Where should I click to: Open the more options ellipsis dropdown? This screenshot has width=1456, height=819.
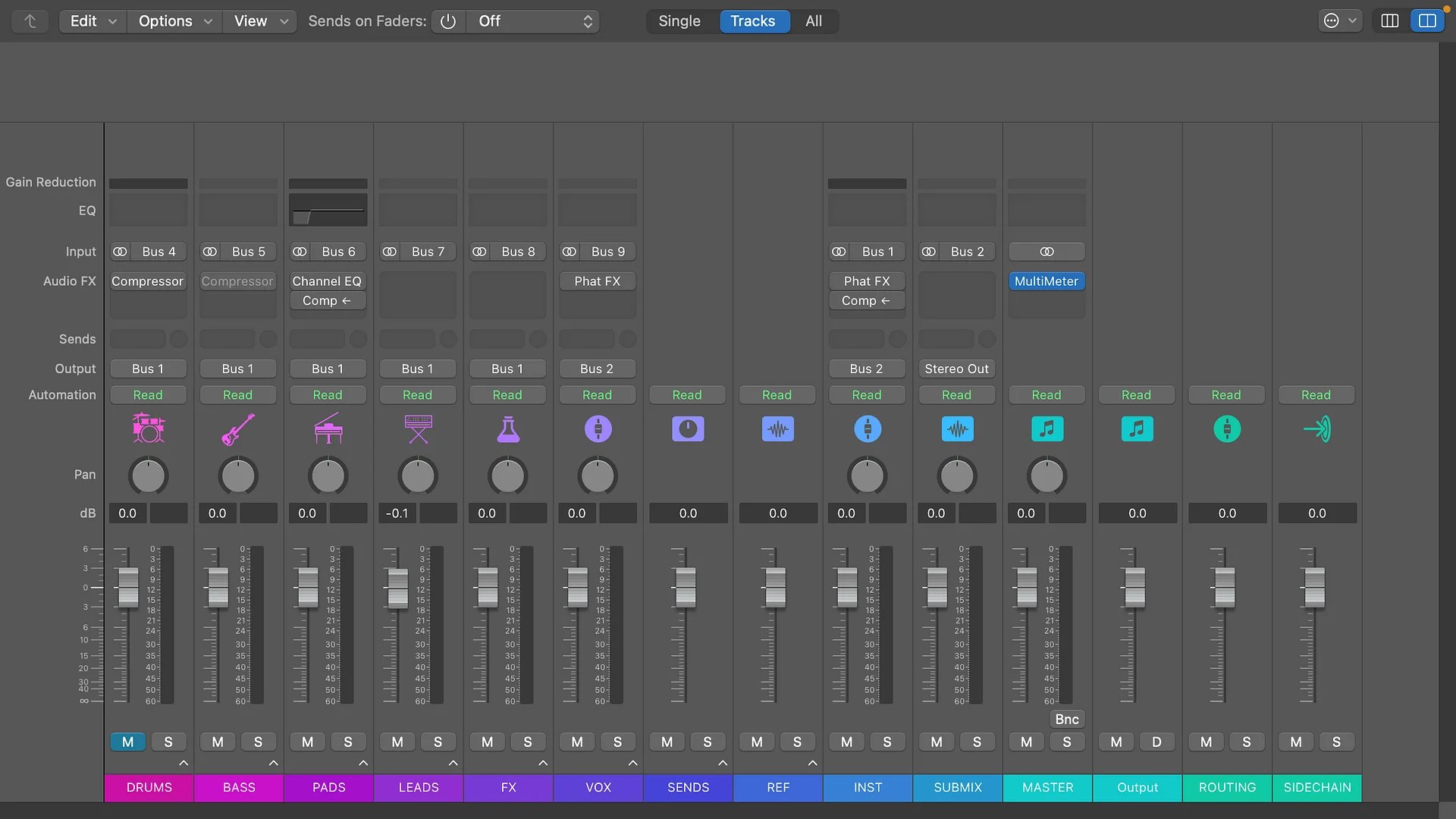click(x=1339, y=21)
